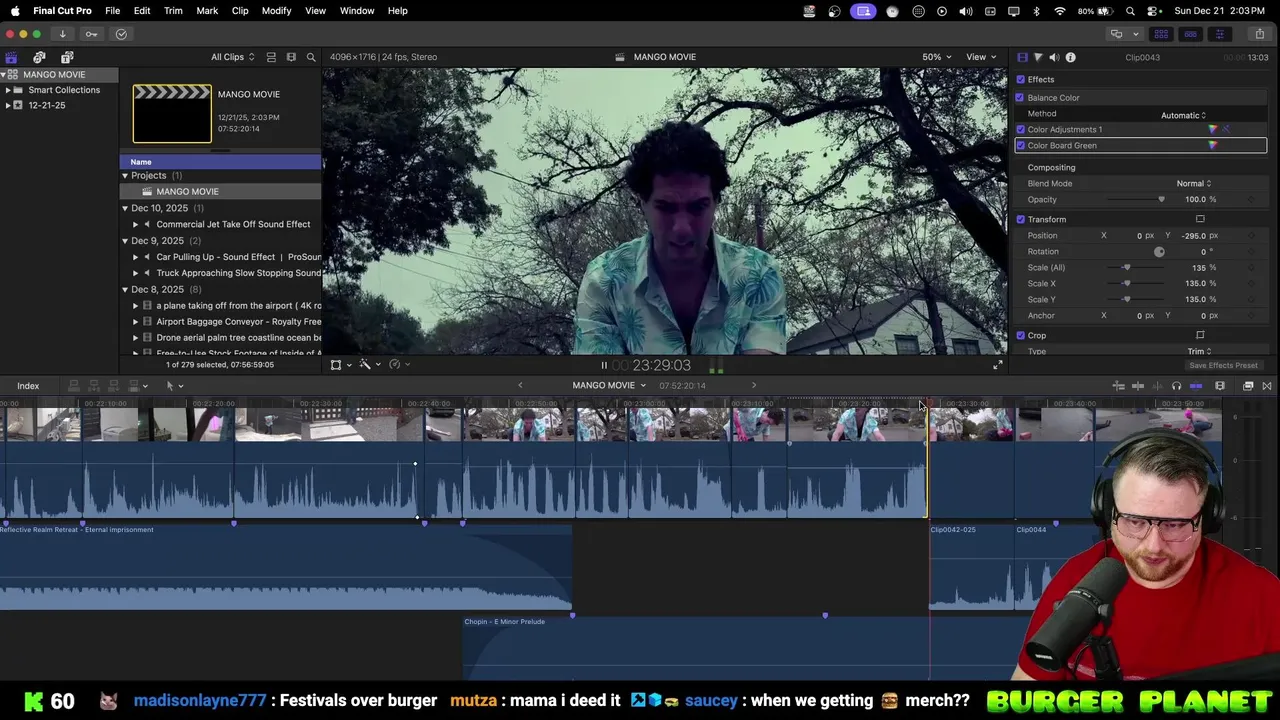Show Photos and Audio sidebar icon
Image resolution: width=1280 pixels, height=720 pixels.
click(x=39, y=57)
